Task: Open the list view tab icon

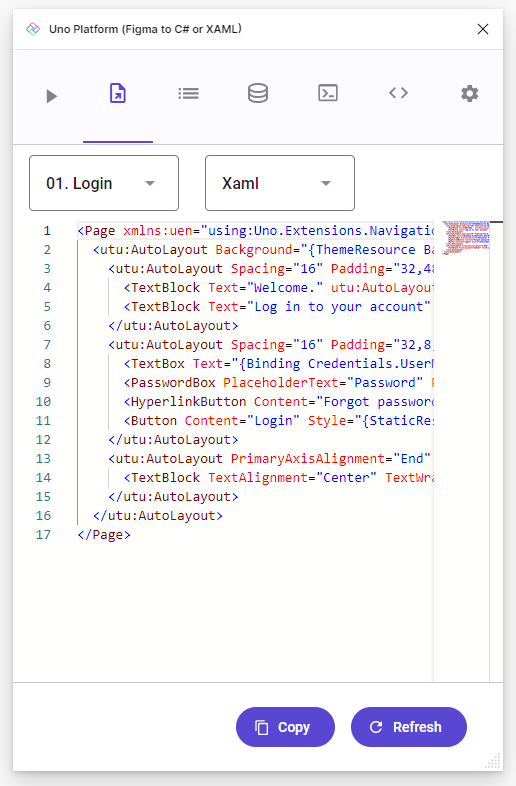Action: (x=188, y=94)
